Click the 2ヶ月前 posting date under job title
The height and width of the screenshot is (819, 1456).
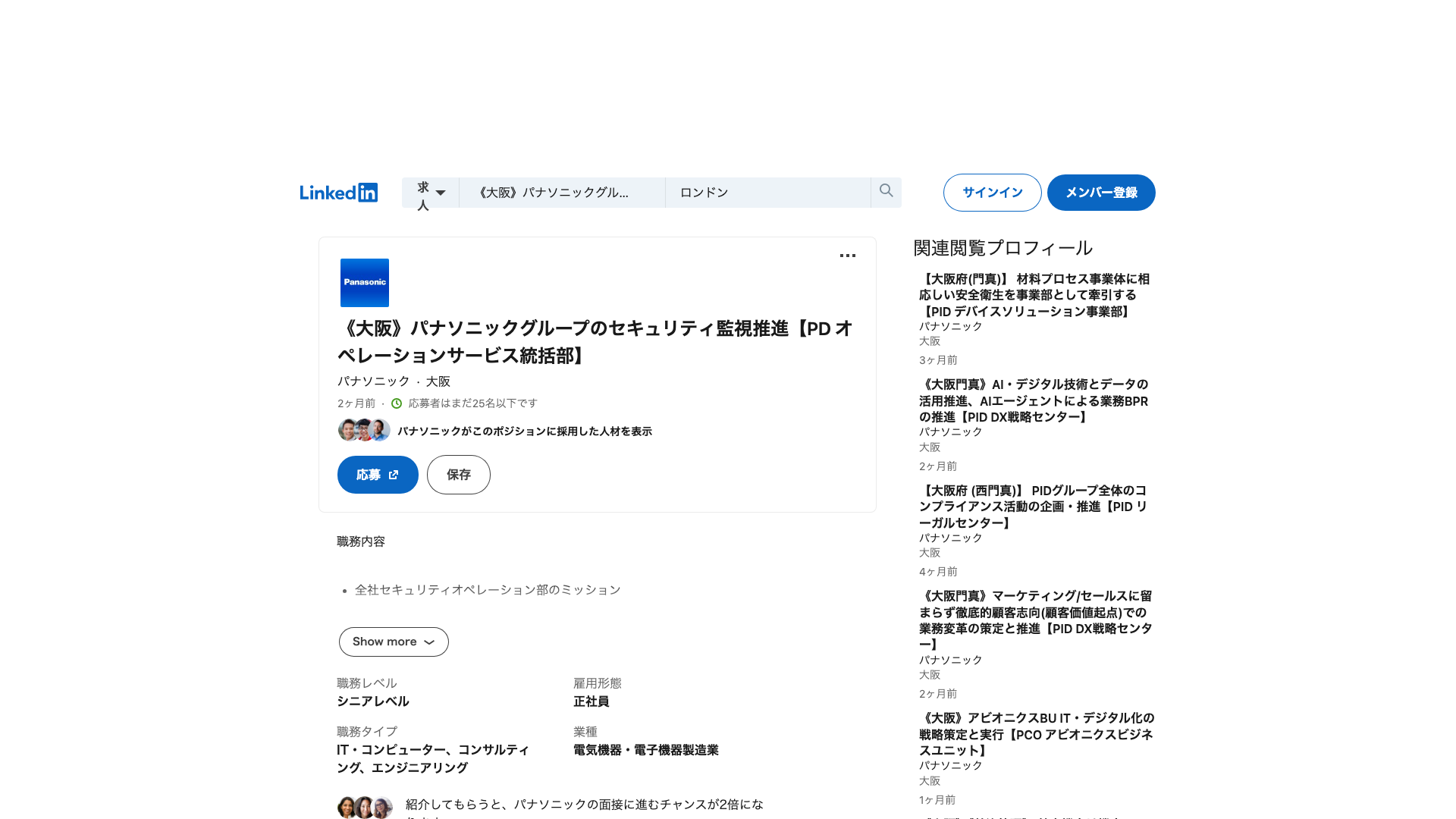coord(356,403)
